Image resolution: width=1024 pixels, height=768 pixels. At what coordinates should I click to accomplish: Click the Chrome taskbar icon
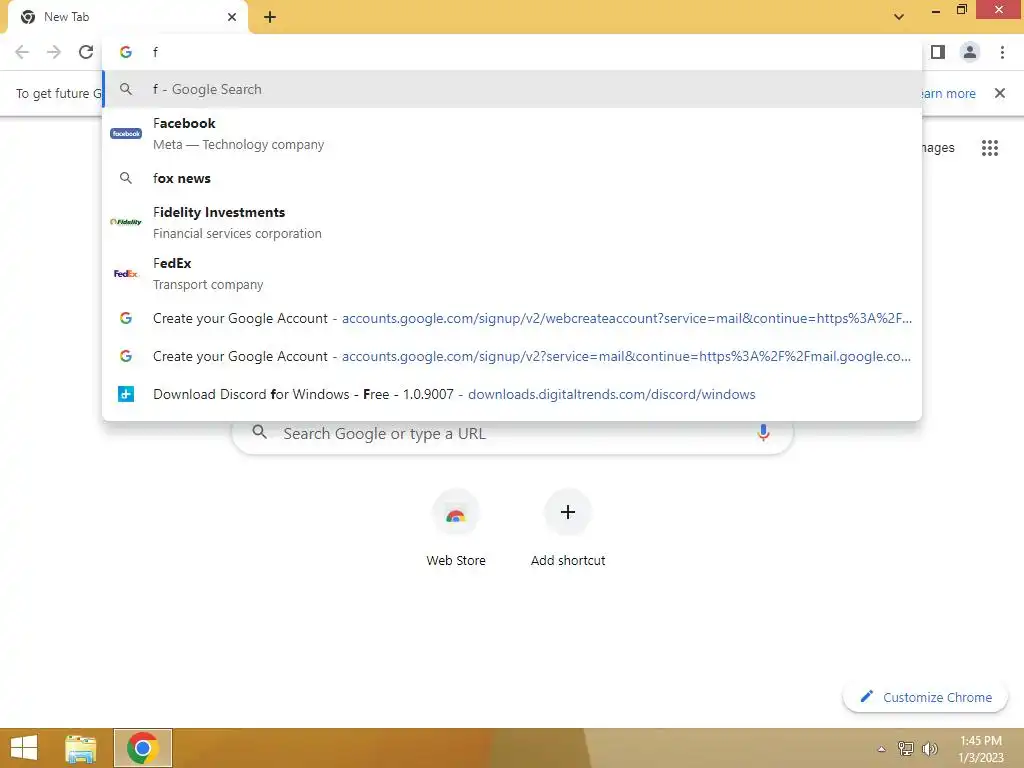click(142, 748)
